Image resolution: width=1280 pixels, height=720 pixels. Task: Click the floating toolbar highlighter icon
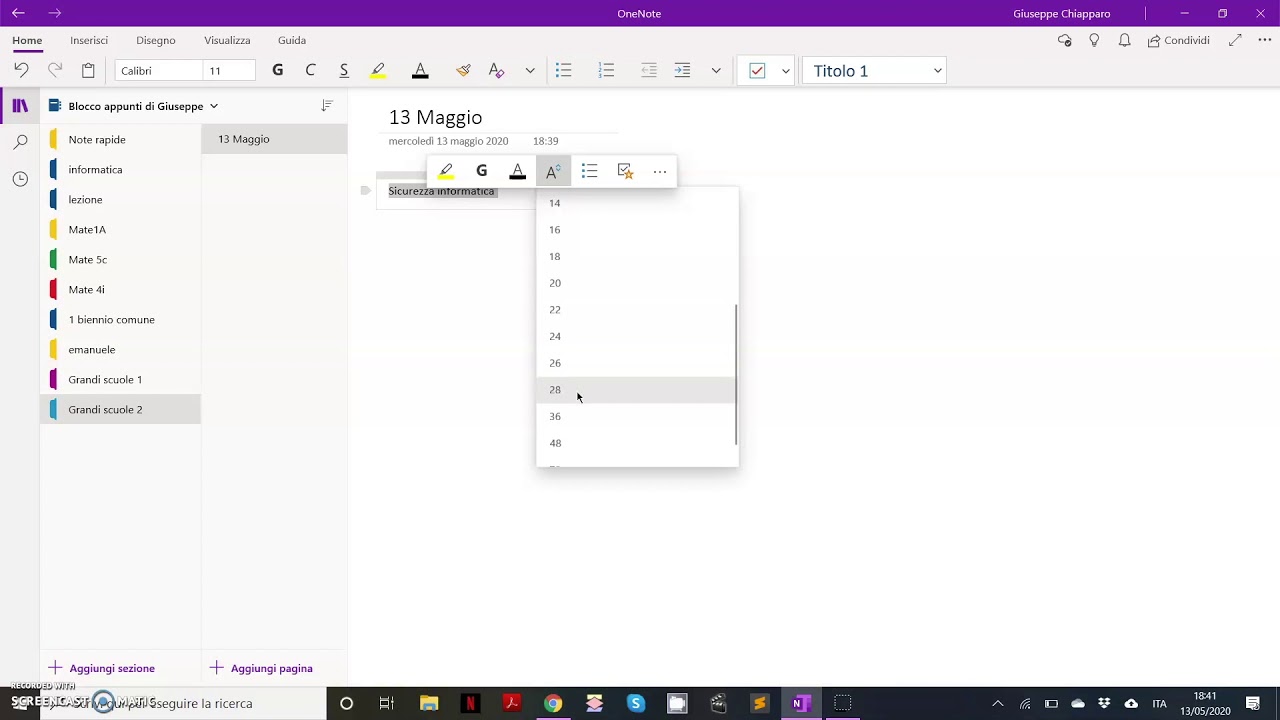click(x=446, y=171)
